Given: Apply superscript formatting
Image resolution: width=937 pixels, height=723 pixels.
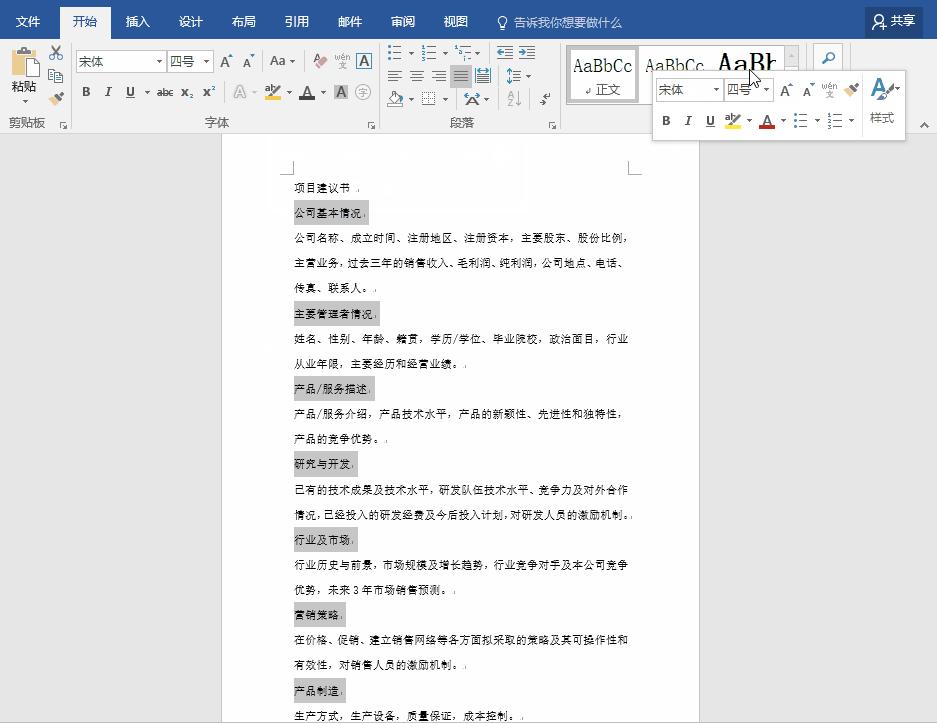Looking at the screenshot, I should (207, 91).
